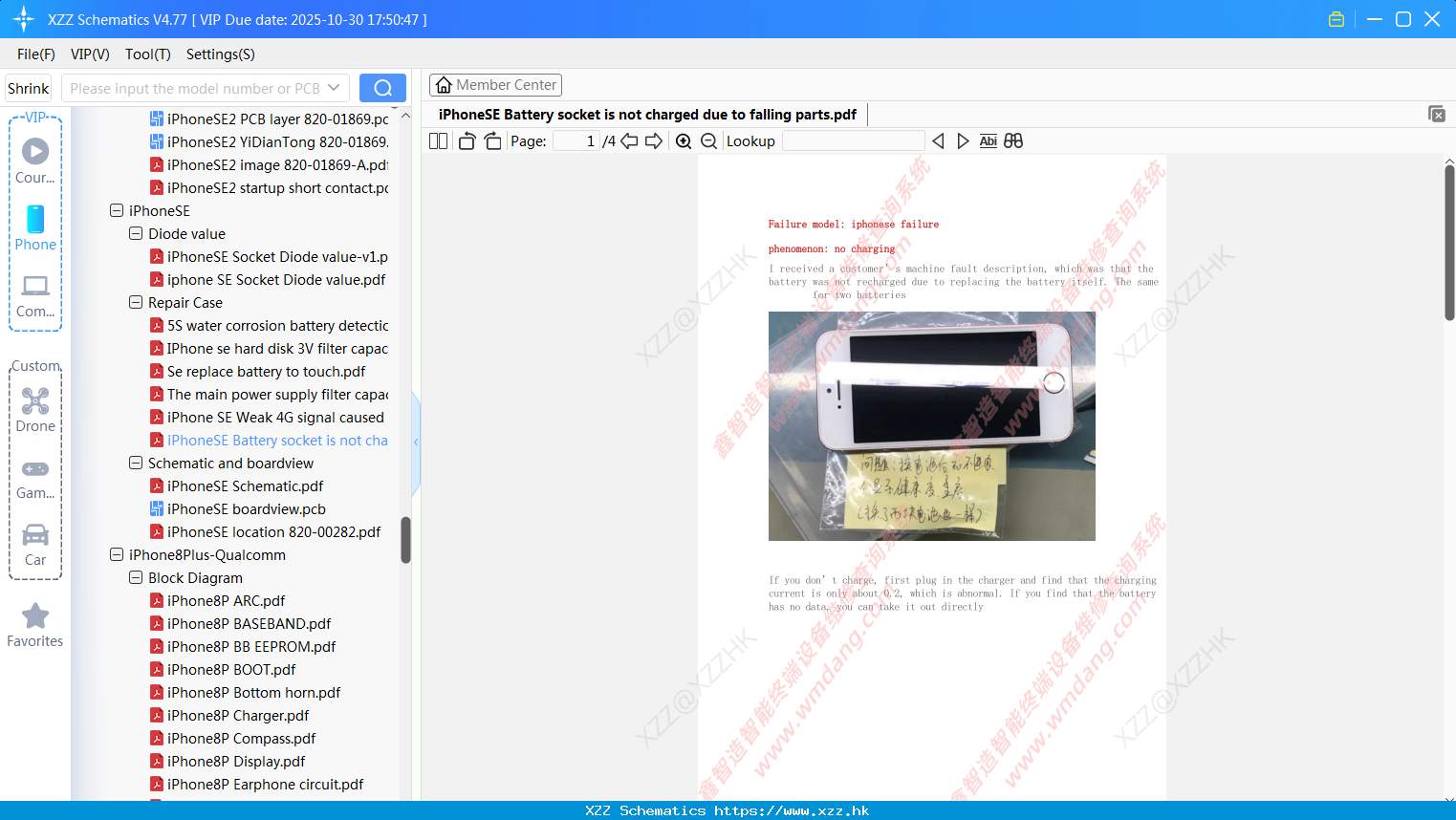Open the Course sidebar section
1456x820 pixels.
[35, 161]
